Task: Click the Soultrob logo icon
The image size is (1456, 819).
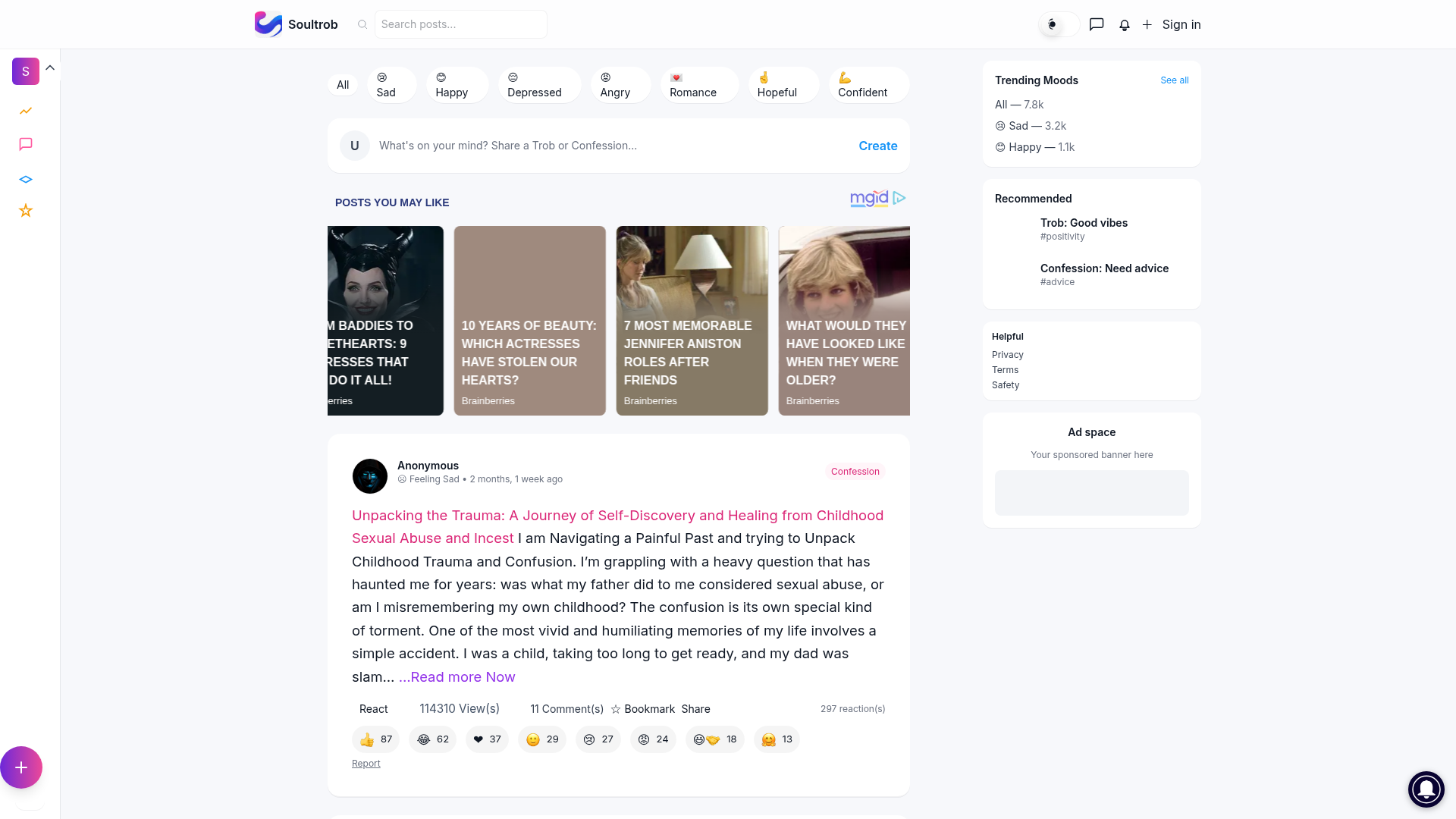Action: click(x=268, y=24)
